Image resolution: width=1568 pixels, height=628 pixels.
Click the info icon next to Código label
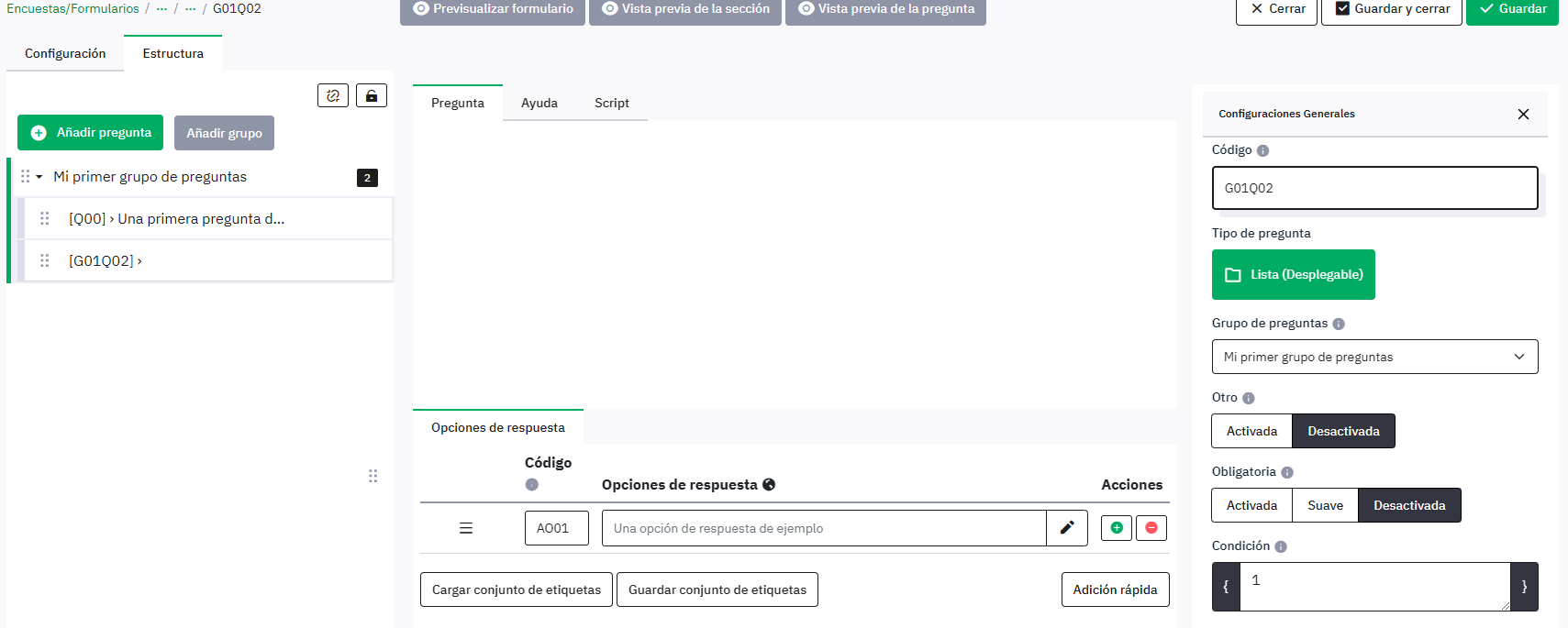click(x=1262, y=150)
